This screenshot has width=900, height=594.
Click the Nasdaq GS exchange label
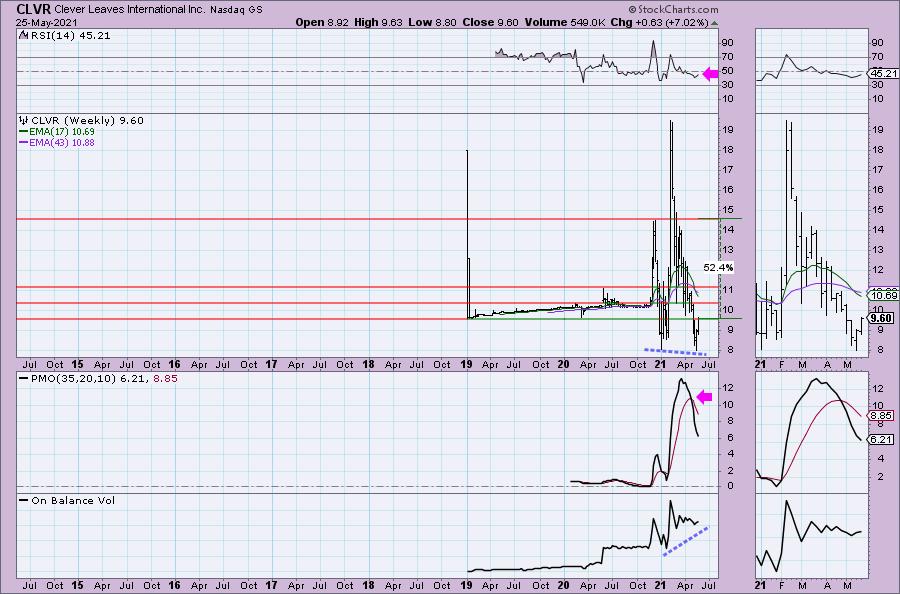pyautogui.click(x=236, y=10)
